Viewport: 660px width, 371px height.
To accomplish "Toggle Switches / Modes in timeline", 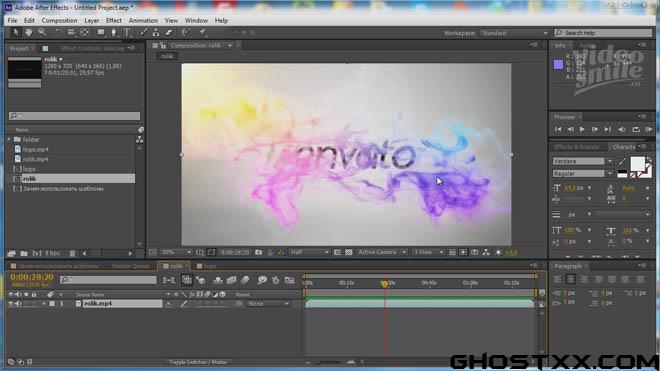I will [198, 362].
